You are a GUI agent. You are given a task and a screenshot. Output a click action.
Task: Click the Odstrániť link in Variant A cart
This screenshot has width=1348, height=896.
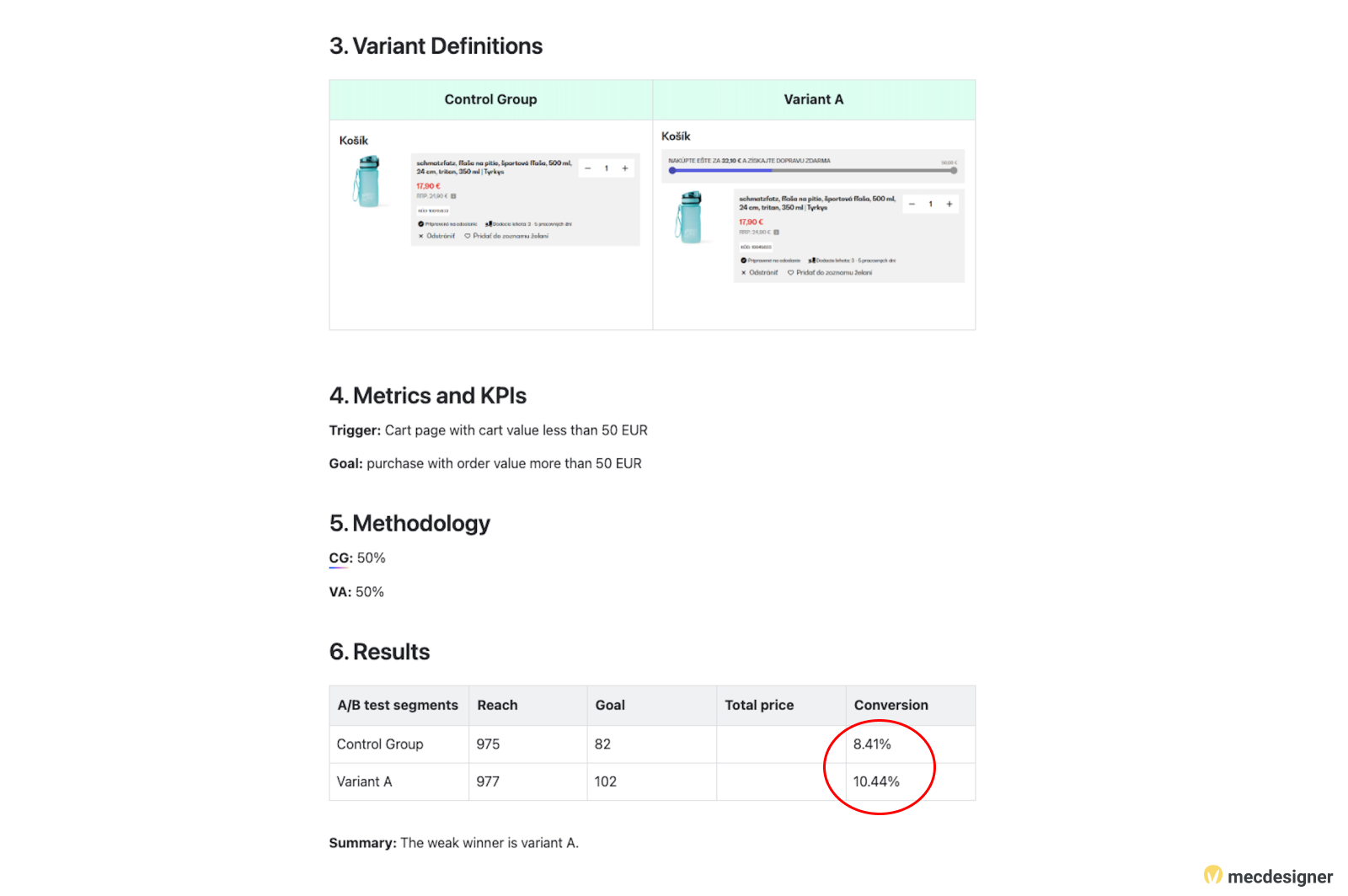click(x=763, y=273)
